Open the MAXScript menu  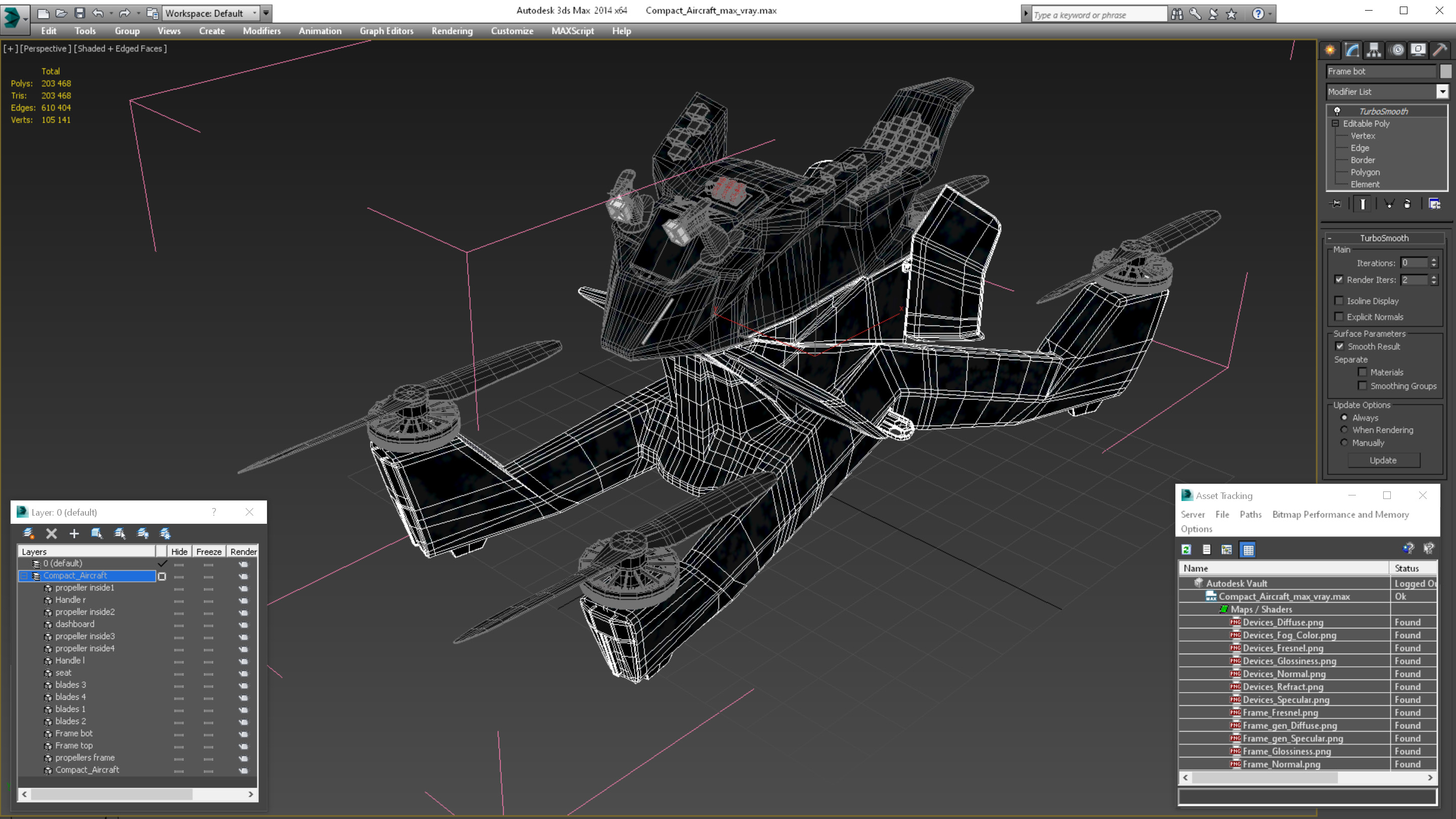pyautogui.click(x=573, y=31)
